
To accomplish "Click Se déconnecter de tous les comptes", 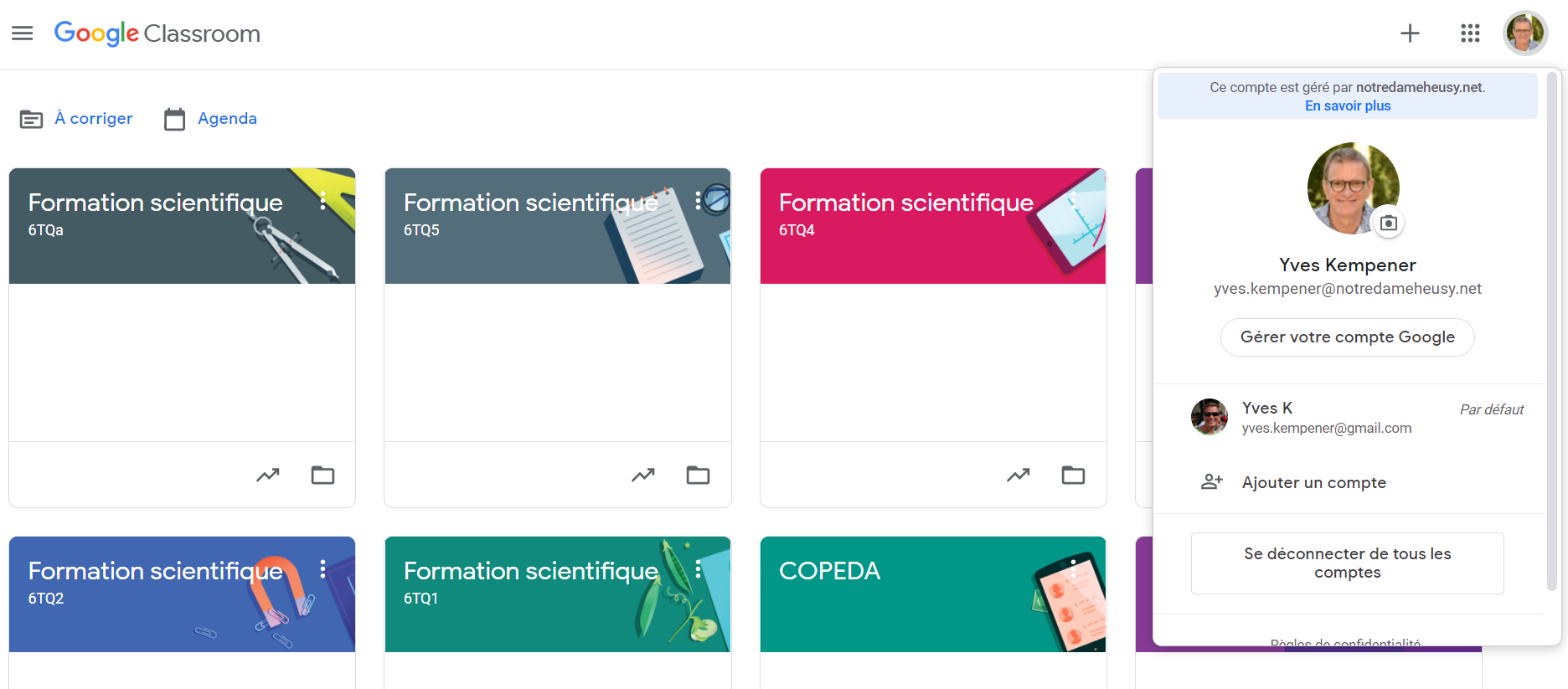I will click(x=1347, y=563).
